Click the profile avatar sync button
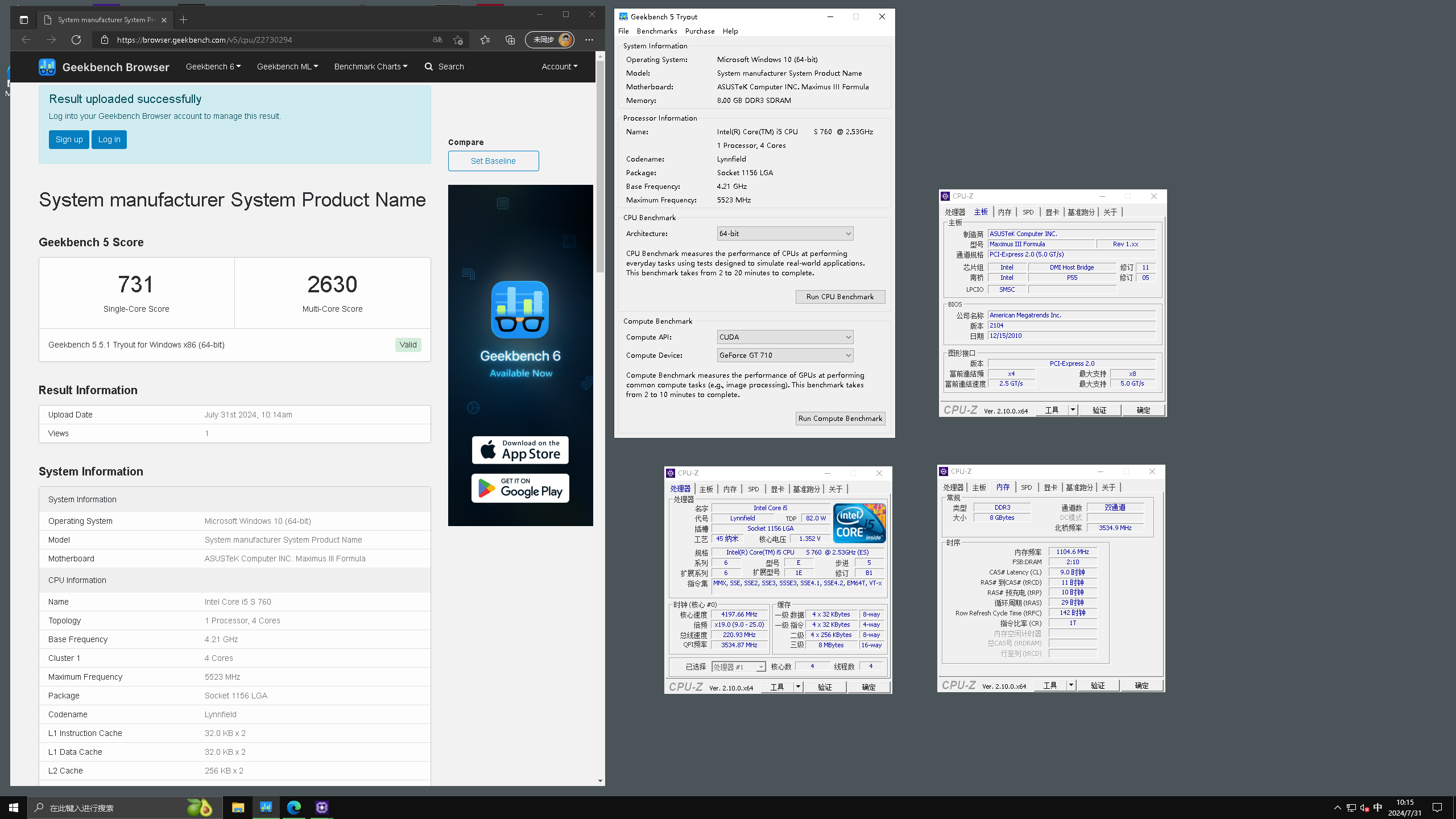 pyautogui.click(x=549, y=40)
